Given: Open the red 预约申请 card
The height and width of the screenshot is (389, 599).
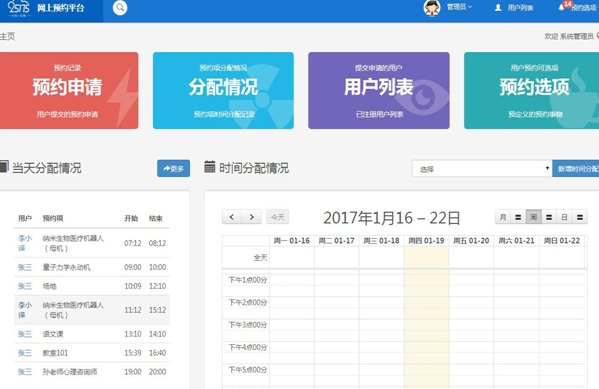Looking at the screenshot, I should coord(69,91).
